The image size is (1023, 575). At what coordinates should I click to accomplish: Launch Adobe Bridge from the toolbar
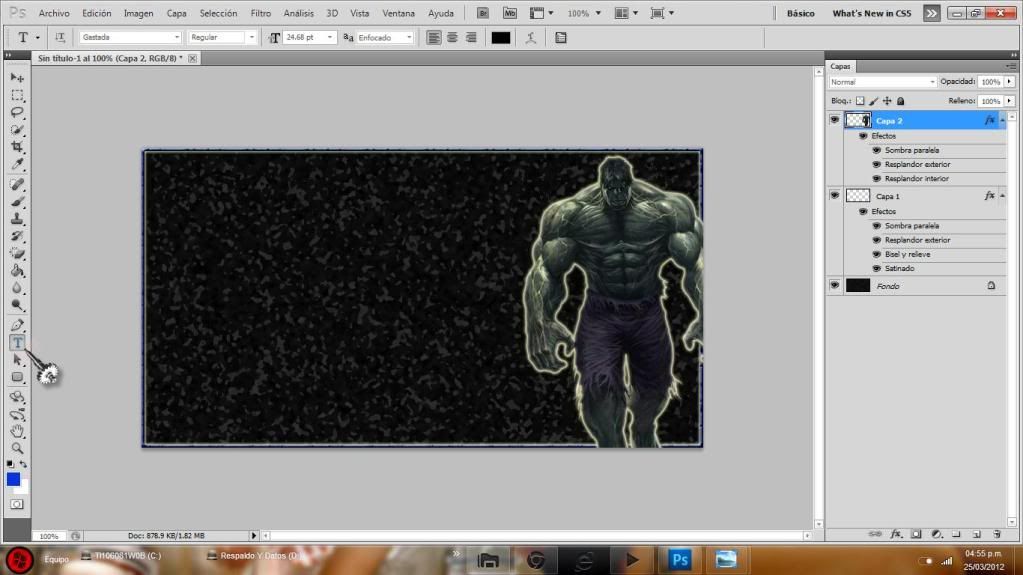483,13
